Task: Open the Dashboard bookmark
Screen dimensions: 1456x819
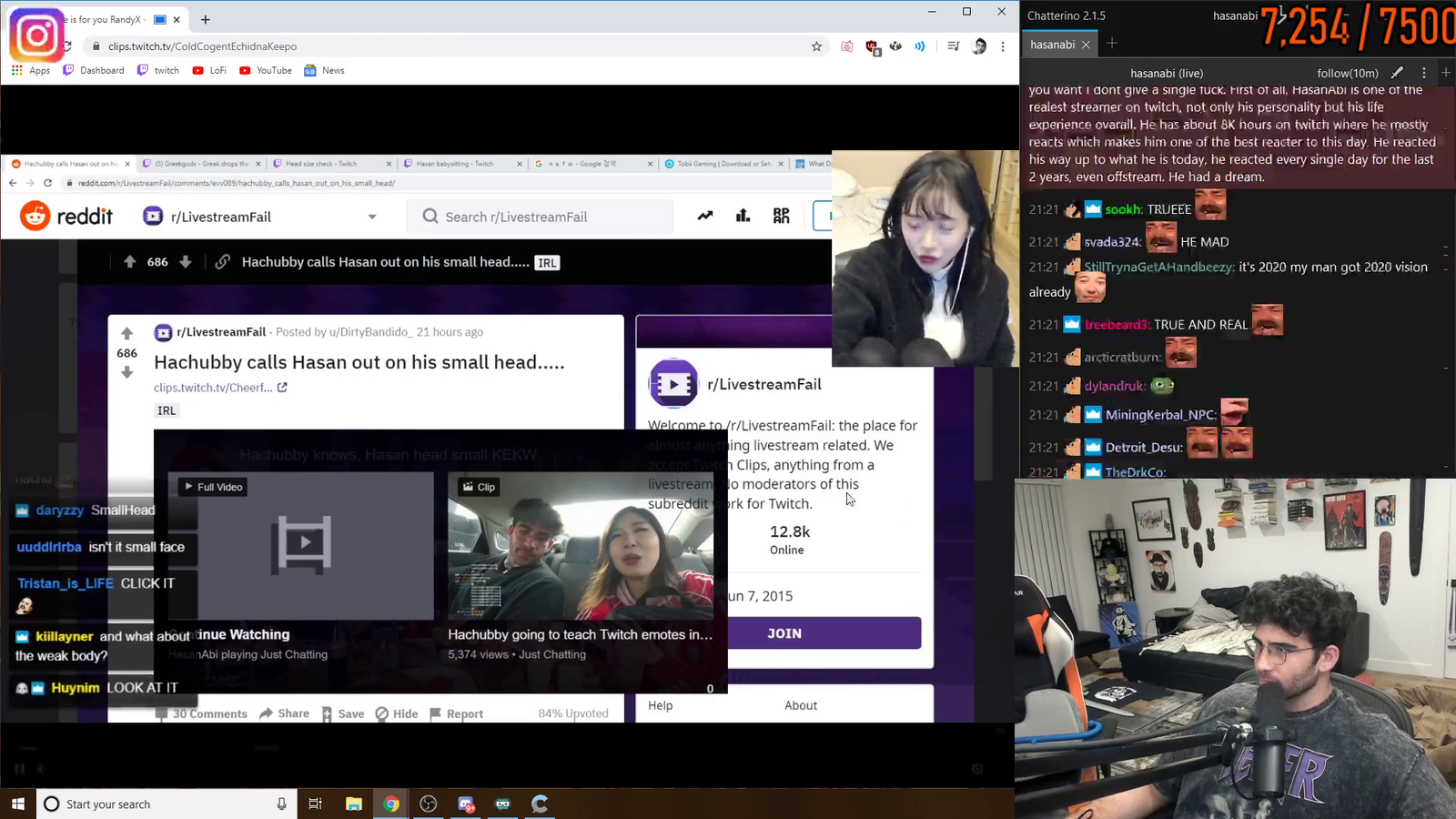Action: coord(94,70)
